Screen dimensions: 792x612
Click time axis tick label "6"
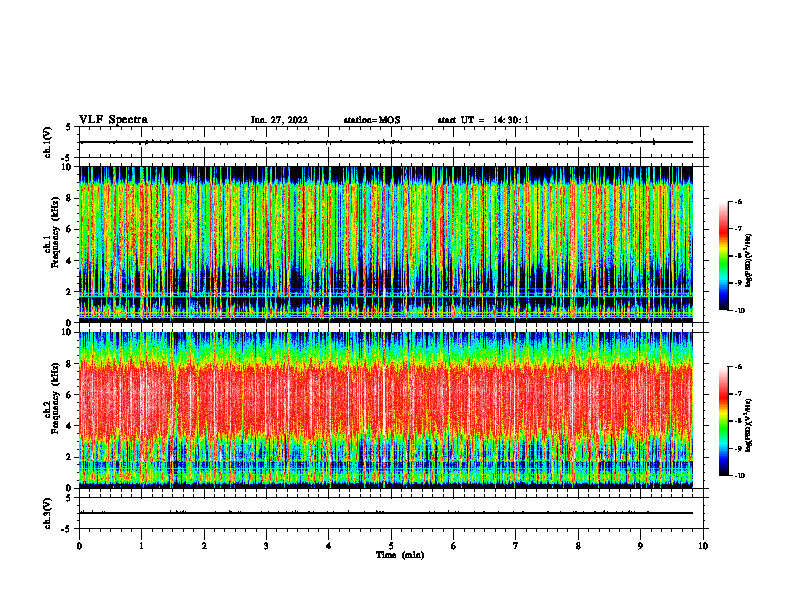click(x=454, y=546)
